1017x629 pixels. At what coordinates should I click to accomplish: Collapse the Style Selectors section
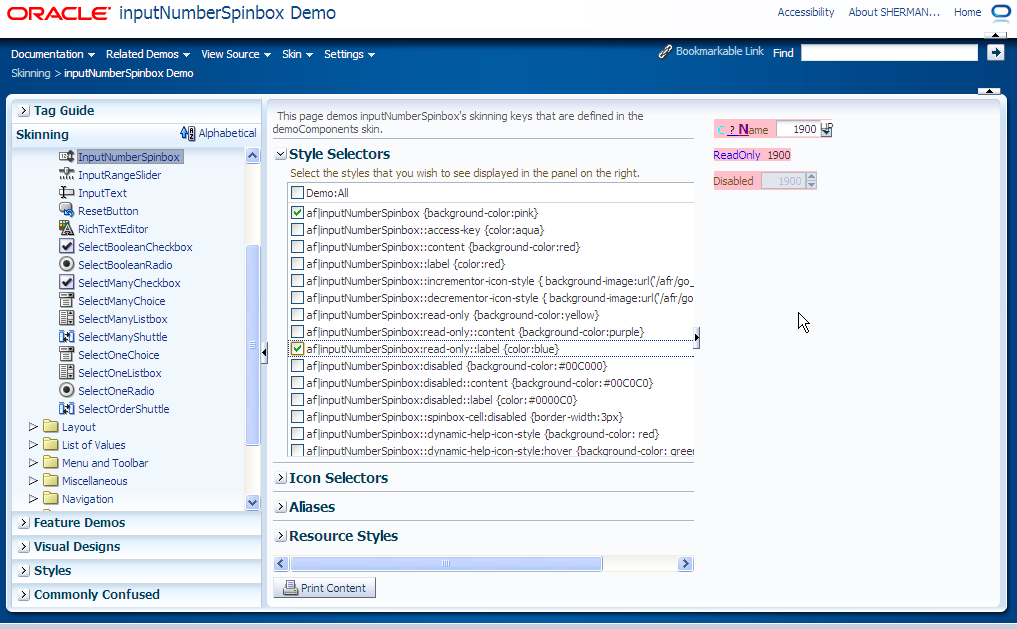click(281, 154)
